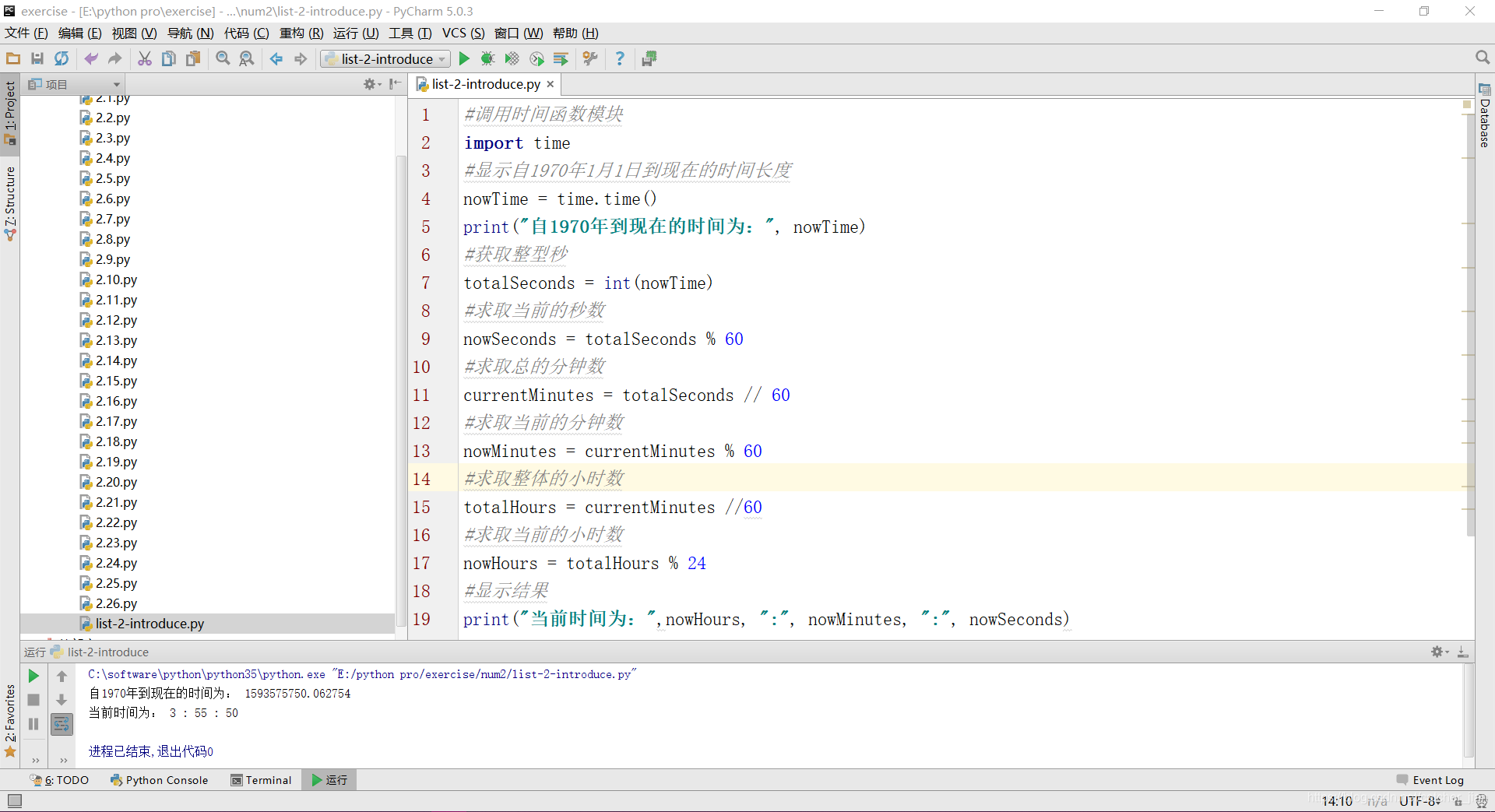
Task: Expand more Run console actions chevron, second column
Action: click(64, 760)
